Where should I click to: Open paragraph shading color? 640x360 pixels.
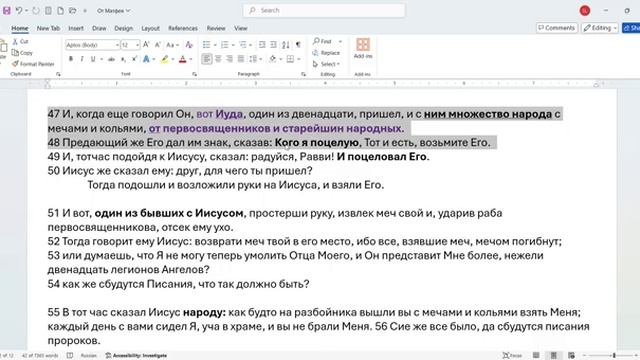click(x=272, y=59)
